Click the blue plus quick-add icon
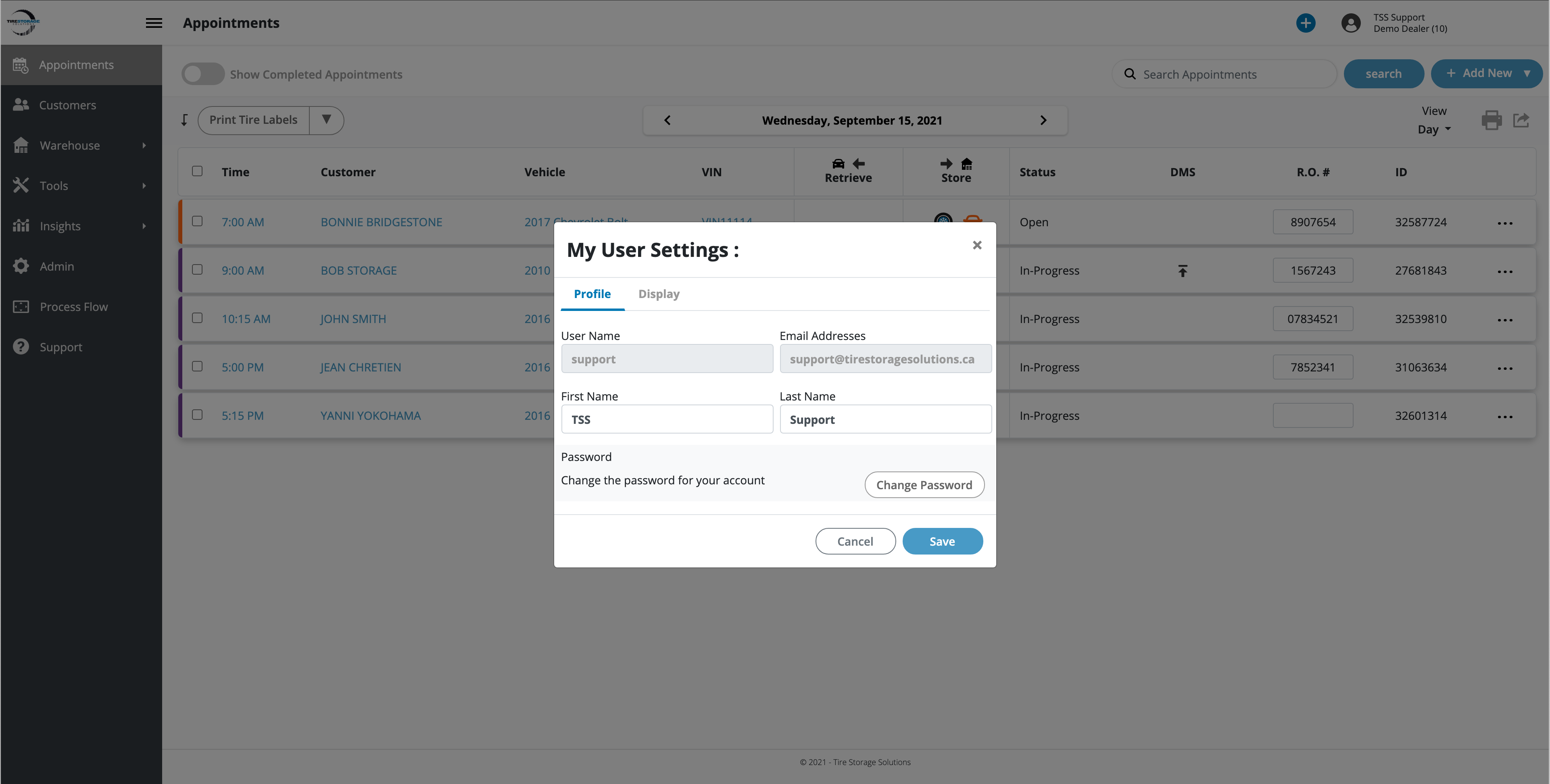Screen dimensions: 1550x784 [1305, 23]
